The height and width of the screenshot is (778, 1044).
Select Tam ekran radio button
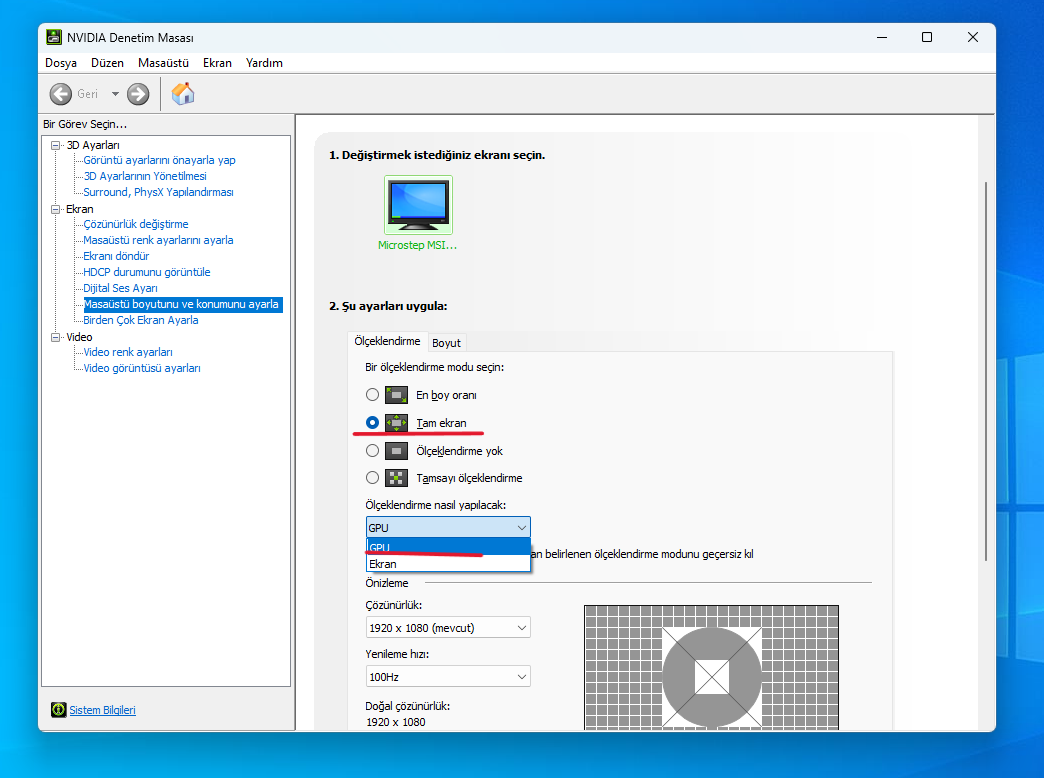pyautogui.click(x=372, y=422)
